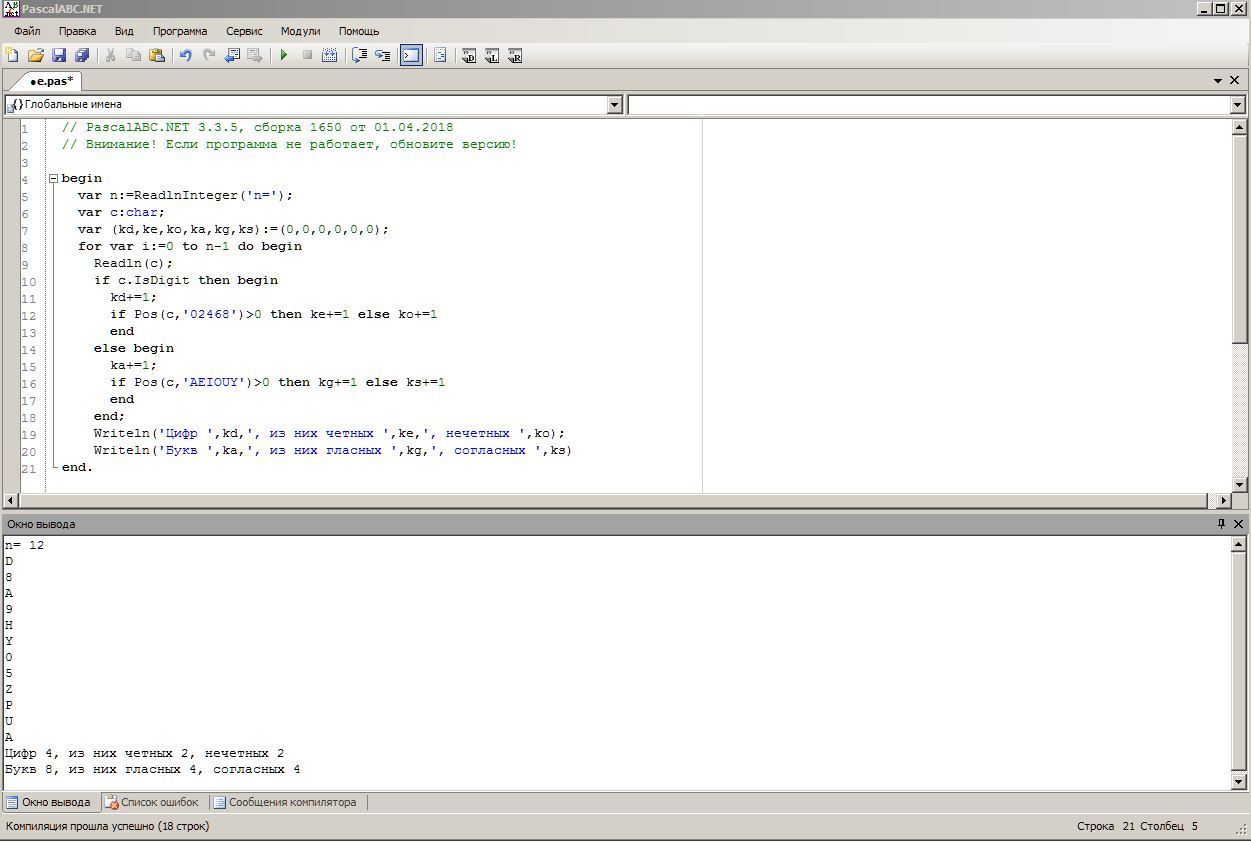This screenshot has height=842, width=1251.
Task: Open the Сообщения компилятора tab
Action: tap(285, 802)
